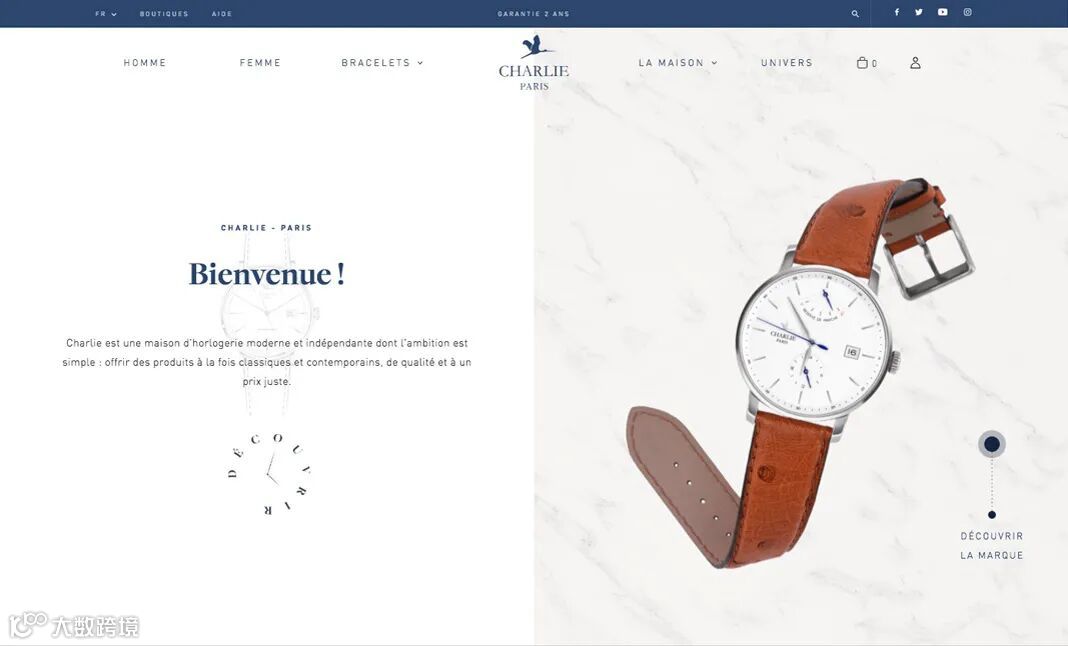
Task: Expand the FR language dropdown
Action: (106, 14)
